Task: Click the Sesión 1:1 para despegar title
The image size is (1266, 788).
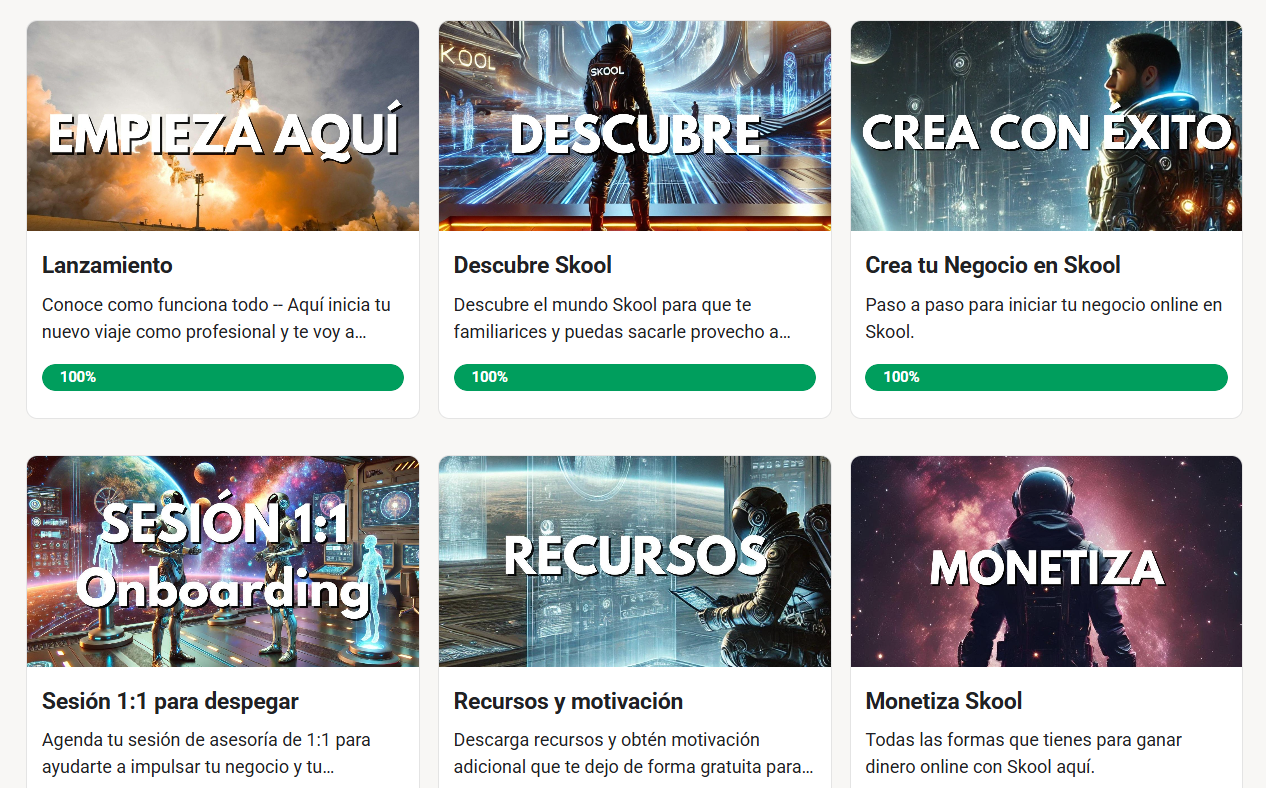Action: 170,701
